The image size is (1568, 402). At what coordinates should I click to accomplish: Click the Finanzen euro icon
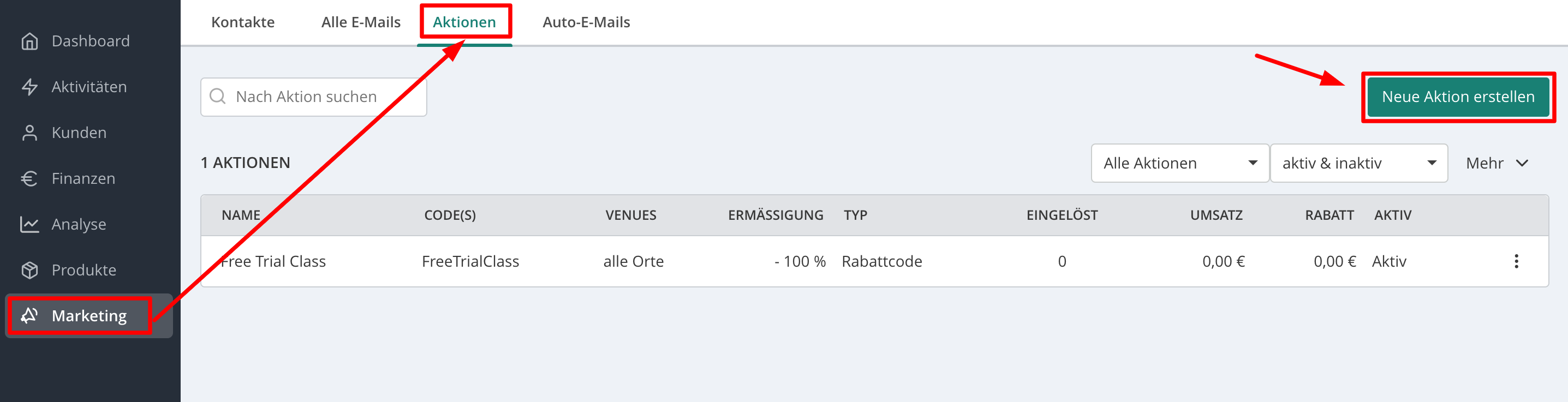coord(29,179)
